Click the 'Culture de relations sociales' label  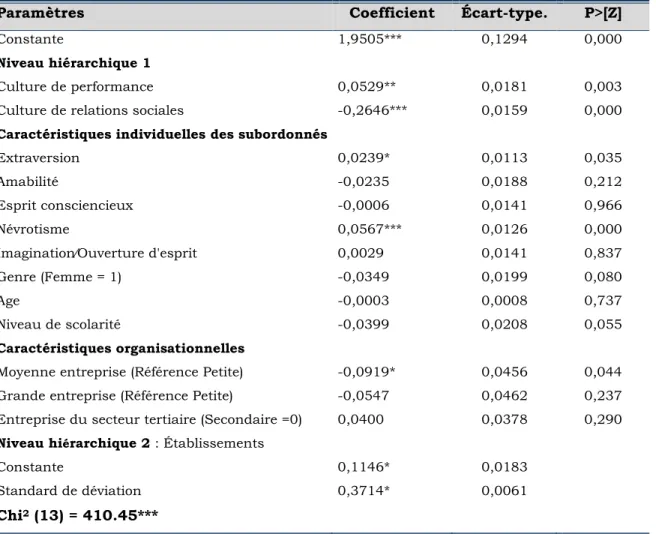point(92,110)
